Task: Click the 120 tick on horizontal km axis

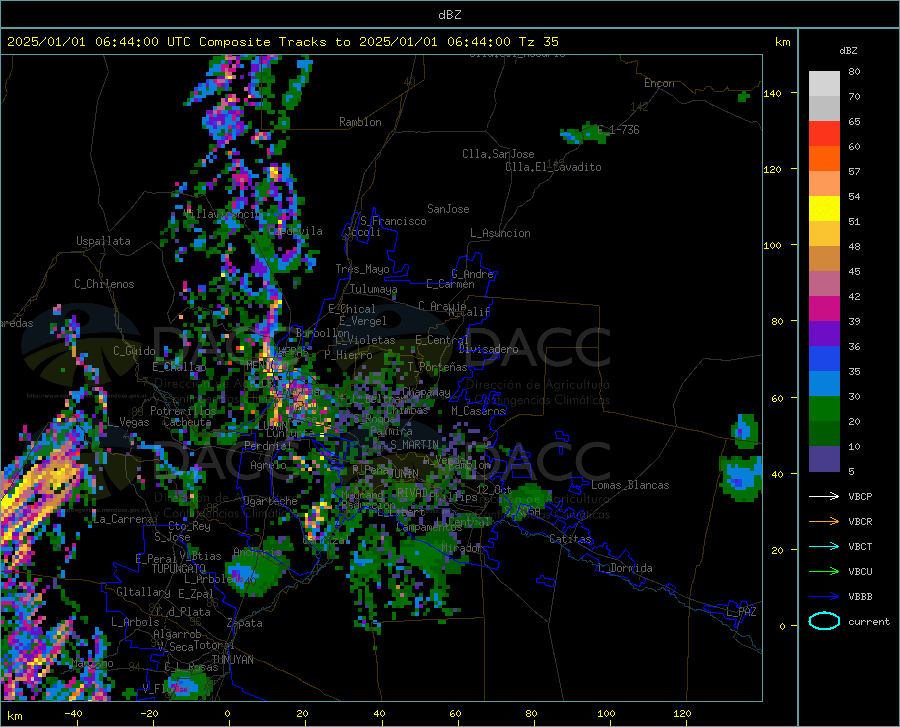Action: point(682,714)
